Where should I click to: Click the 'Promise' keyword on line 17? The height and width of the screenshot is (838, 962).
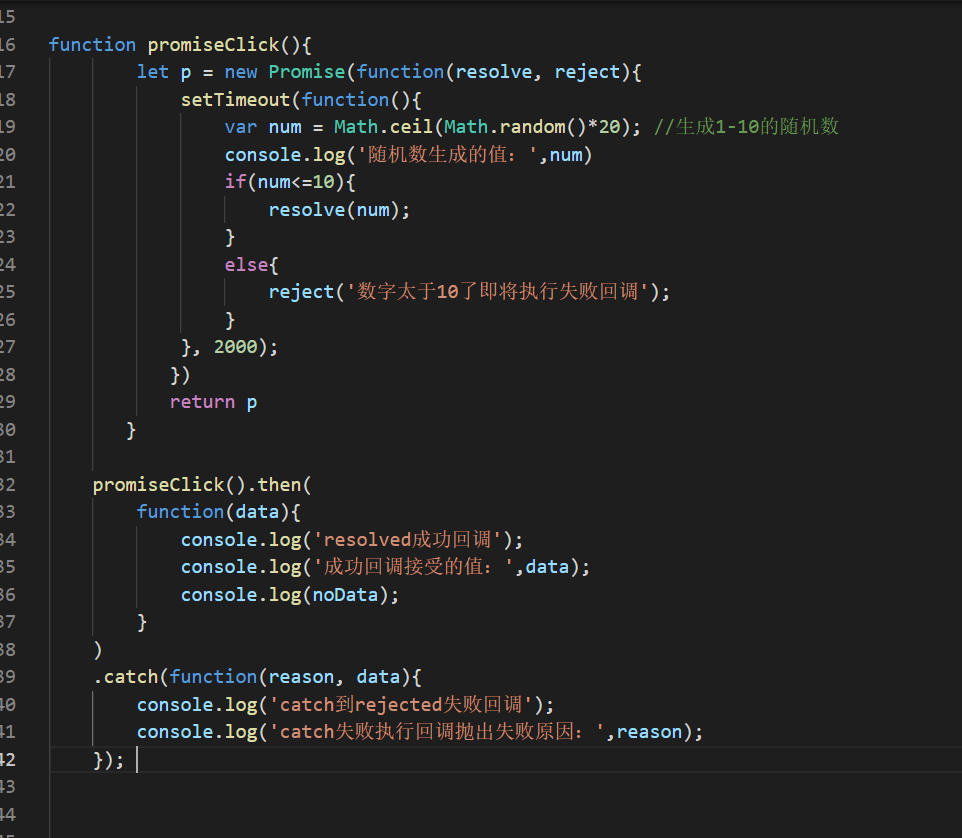(307, 72)
